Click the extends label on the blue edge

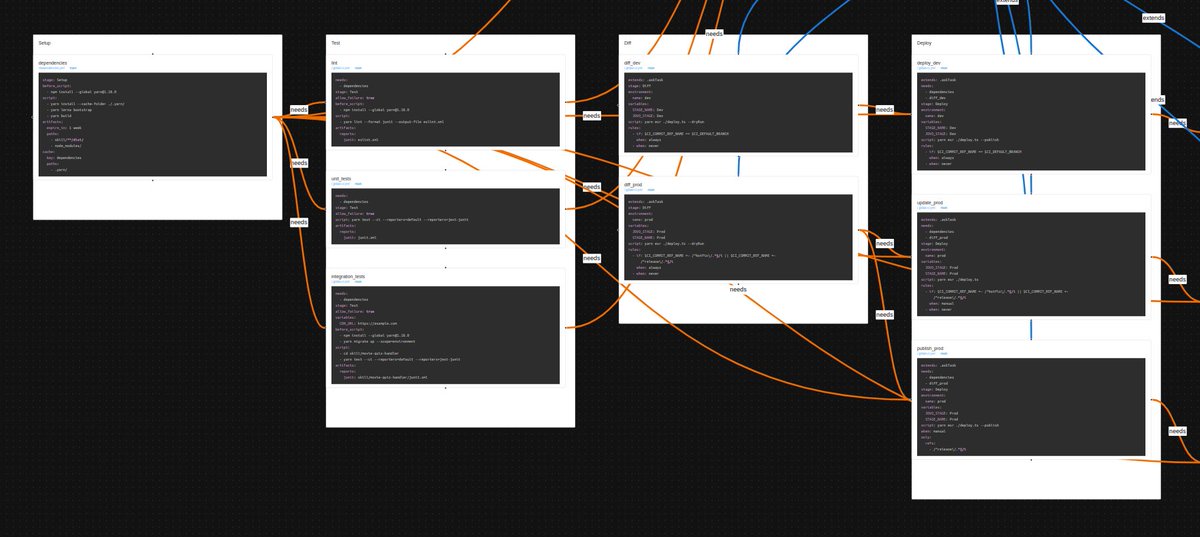click(x=1153, y=18)
